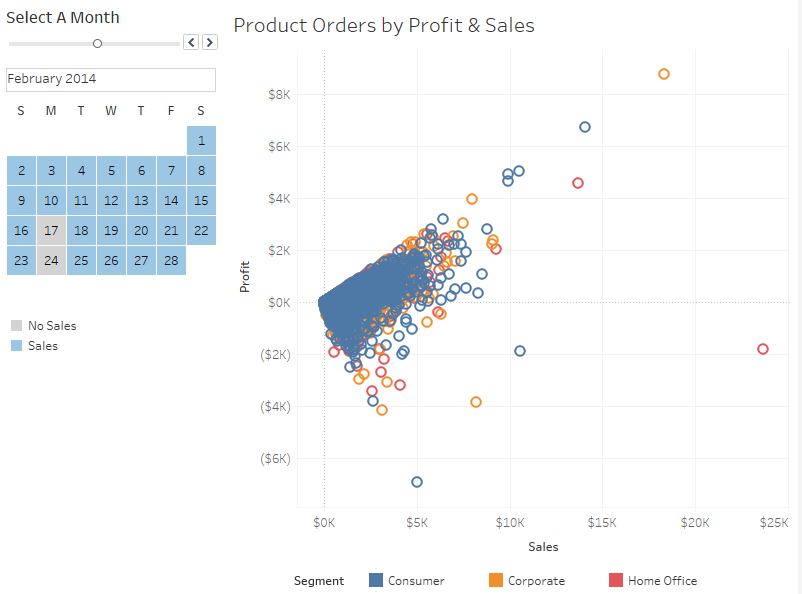Click the topmost orange Corporate outlier point

[664, 73]
